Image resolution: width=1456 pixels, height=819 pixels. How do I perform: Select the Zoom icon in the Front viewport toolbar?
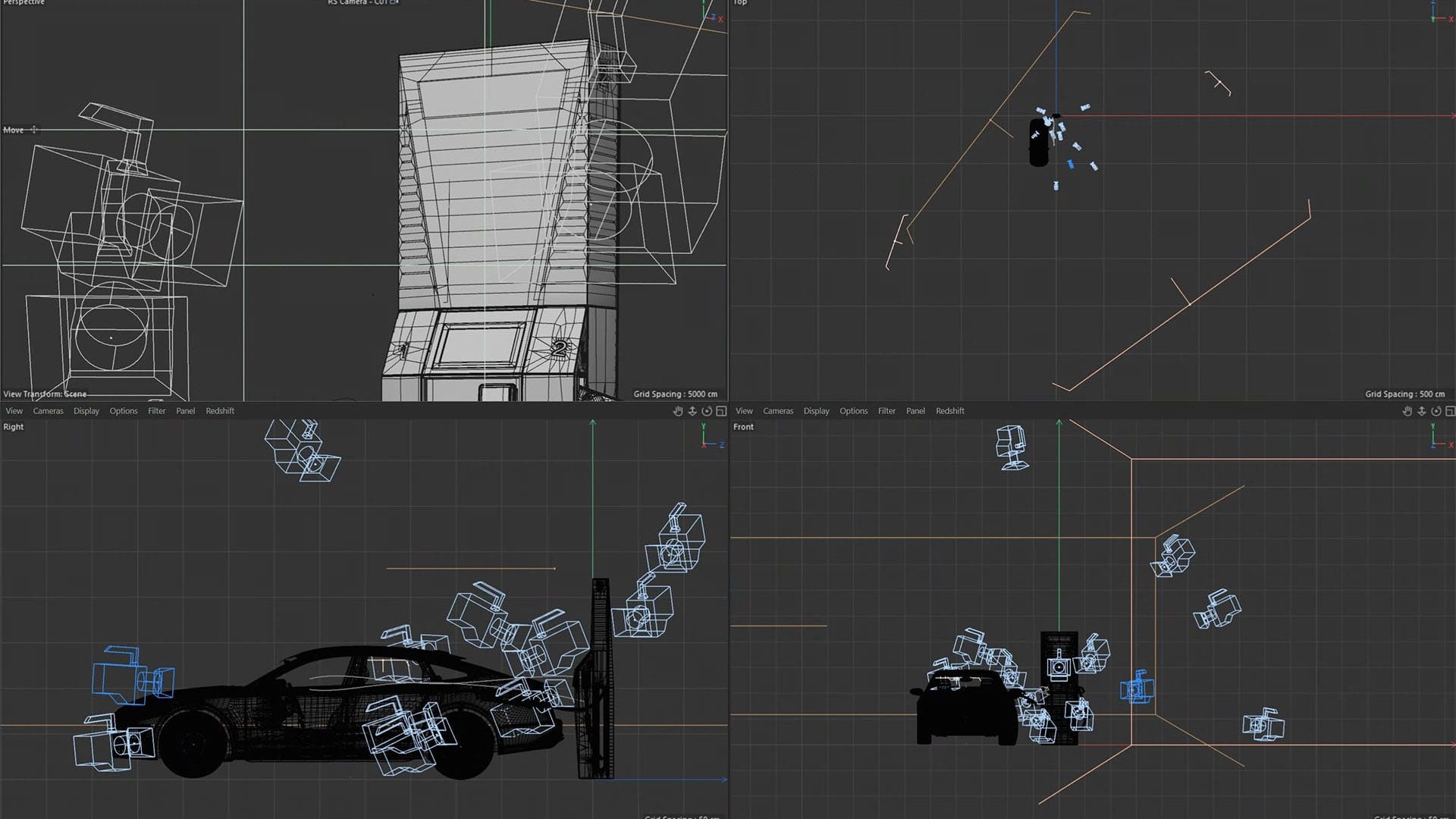click(1422, 411)
